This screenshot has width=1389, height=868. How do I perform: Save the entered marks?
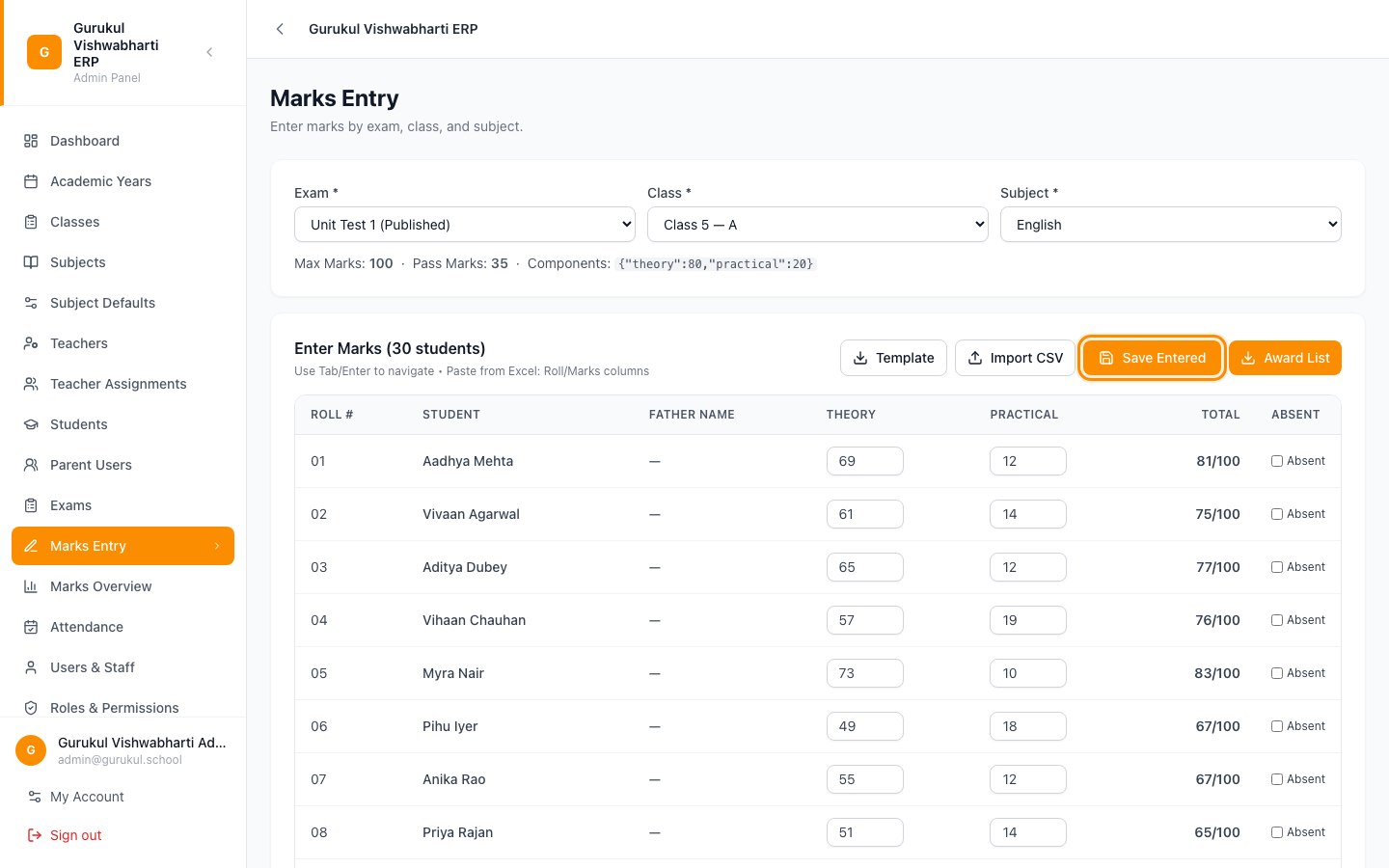1152,358
